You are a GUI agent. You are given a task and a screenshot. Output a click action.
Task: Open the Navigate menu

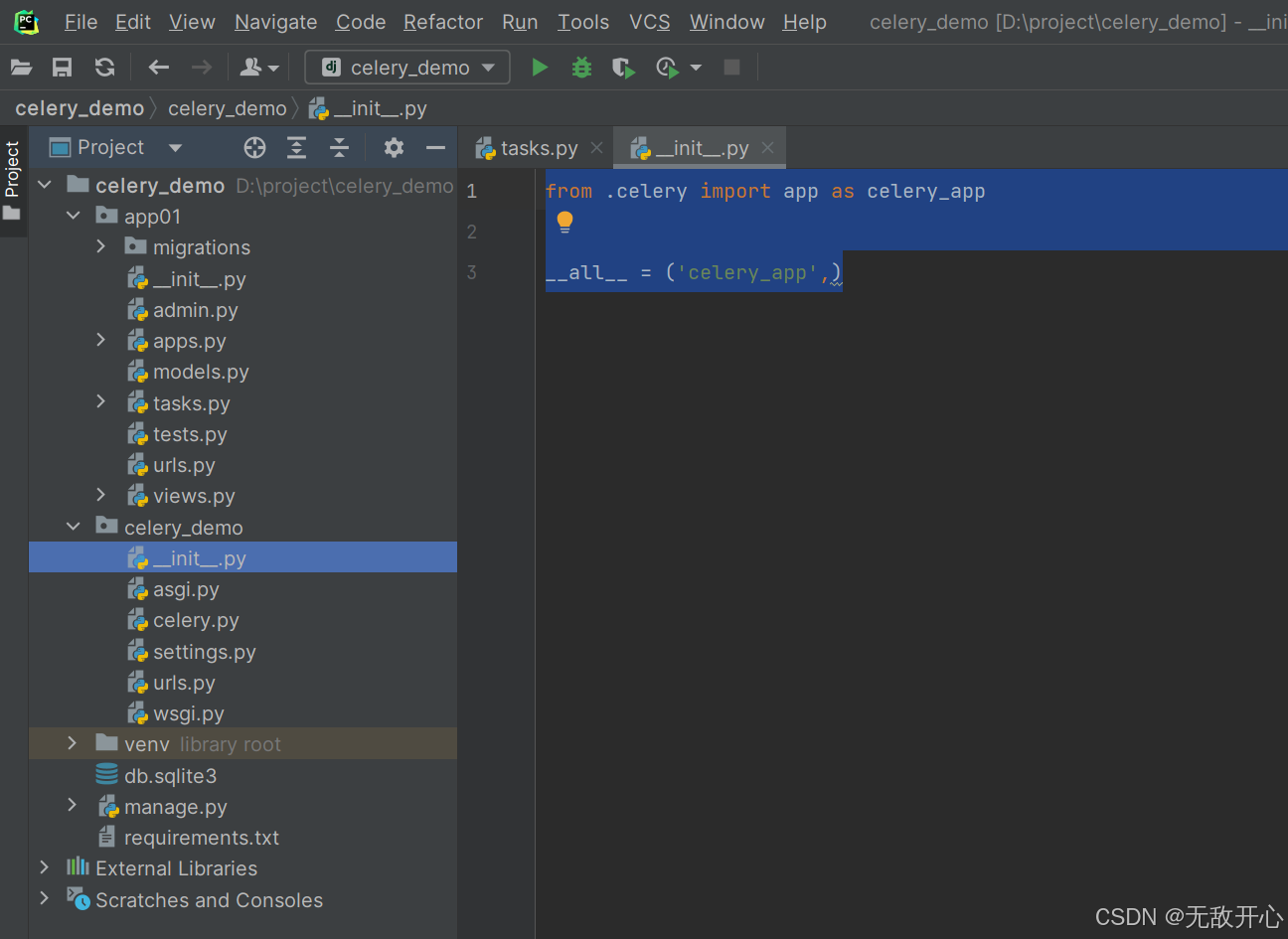275,22
